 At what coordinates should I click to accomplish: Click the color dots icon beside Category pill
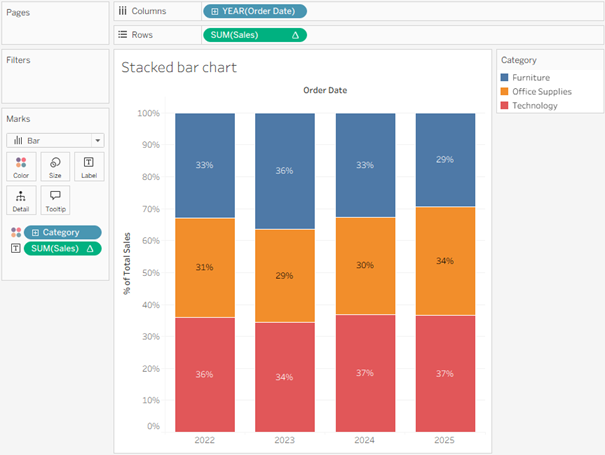pos(14,232)
